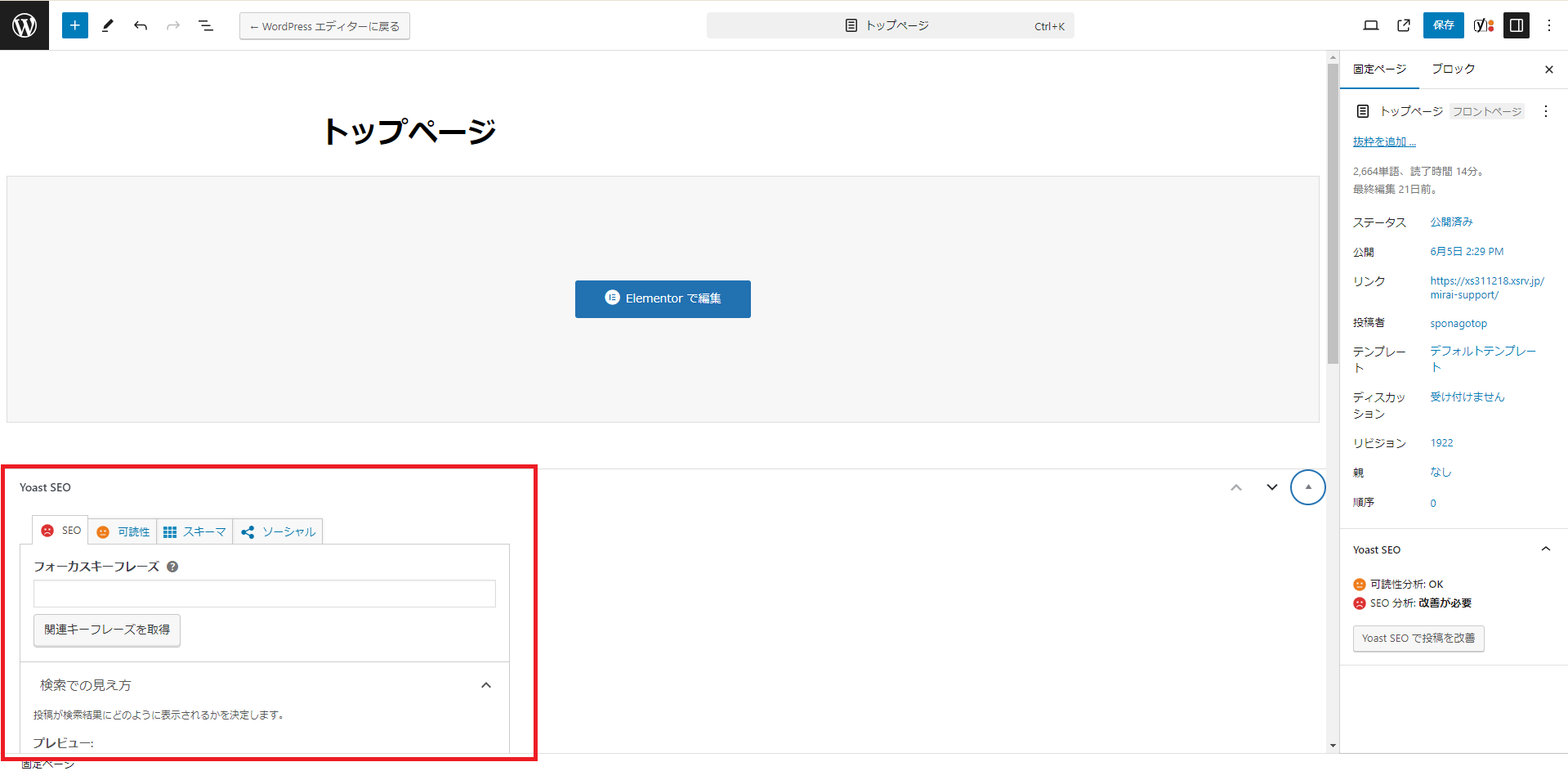Click the 固定ページ breadcrumb at bottom
The image size is (1568, 771).
[x=47, y=764]
